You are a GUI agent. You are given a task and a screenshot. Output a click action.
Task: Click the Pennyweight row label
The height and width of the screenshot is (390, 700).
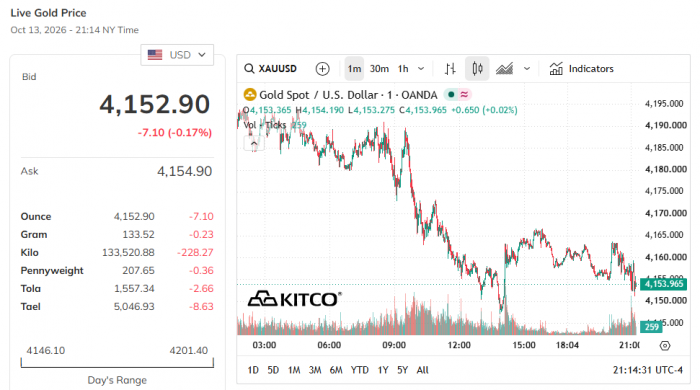tap(52, 271)
